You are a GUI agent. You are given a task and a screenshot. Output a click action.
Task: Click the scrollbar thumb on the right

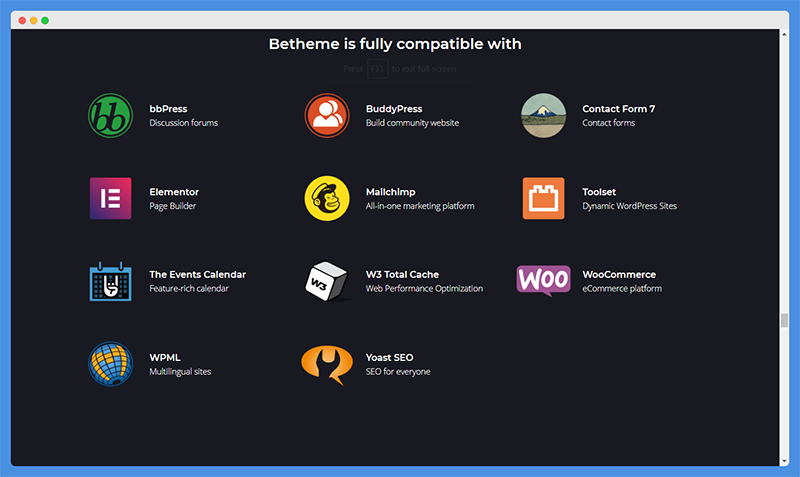(784, 320)
